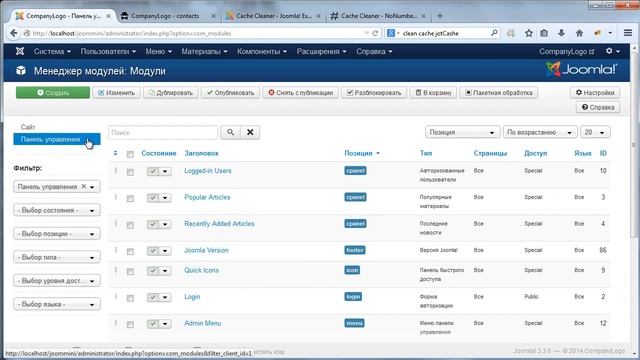The width and height of the screenshot is (640, 360).
Task: Check the Login row checkbox
Action: click(x=130, y=298)
